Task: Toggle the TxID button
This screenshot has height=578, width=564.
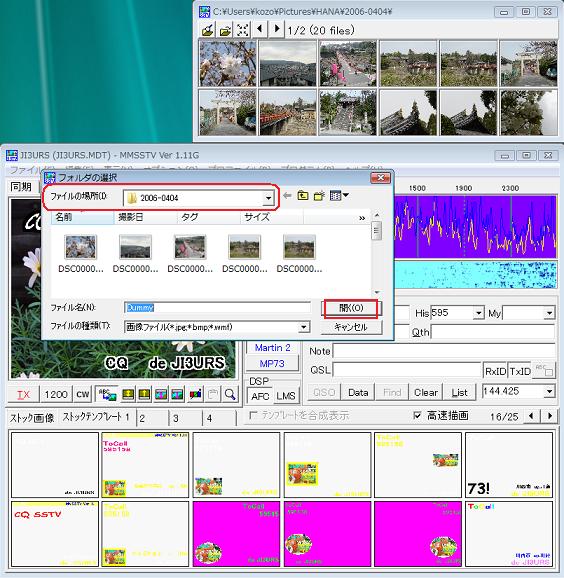Action: click(519, 371)
